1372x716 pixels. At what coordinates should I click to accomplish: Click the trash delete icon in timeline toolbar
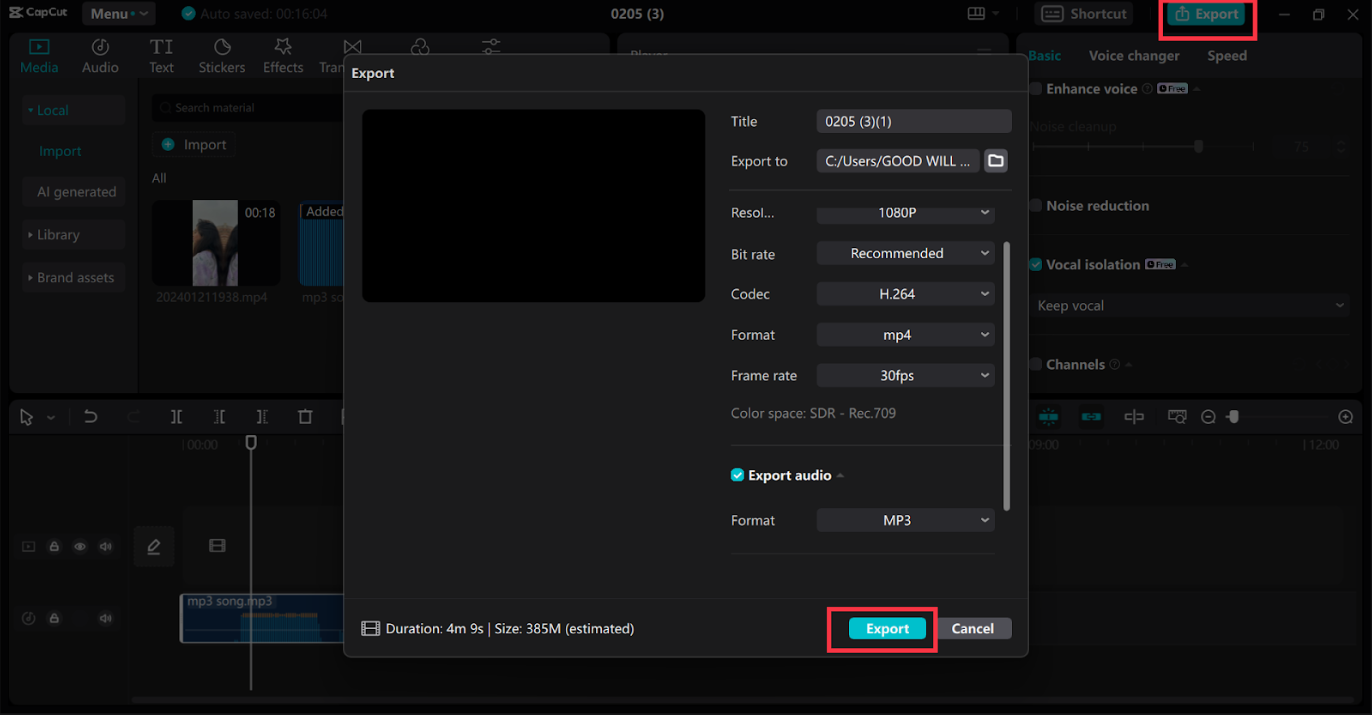coord(305,417)
